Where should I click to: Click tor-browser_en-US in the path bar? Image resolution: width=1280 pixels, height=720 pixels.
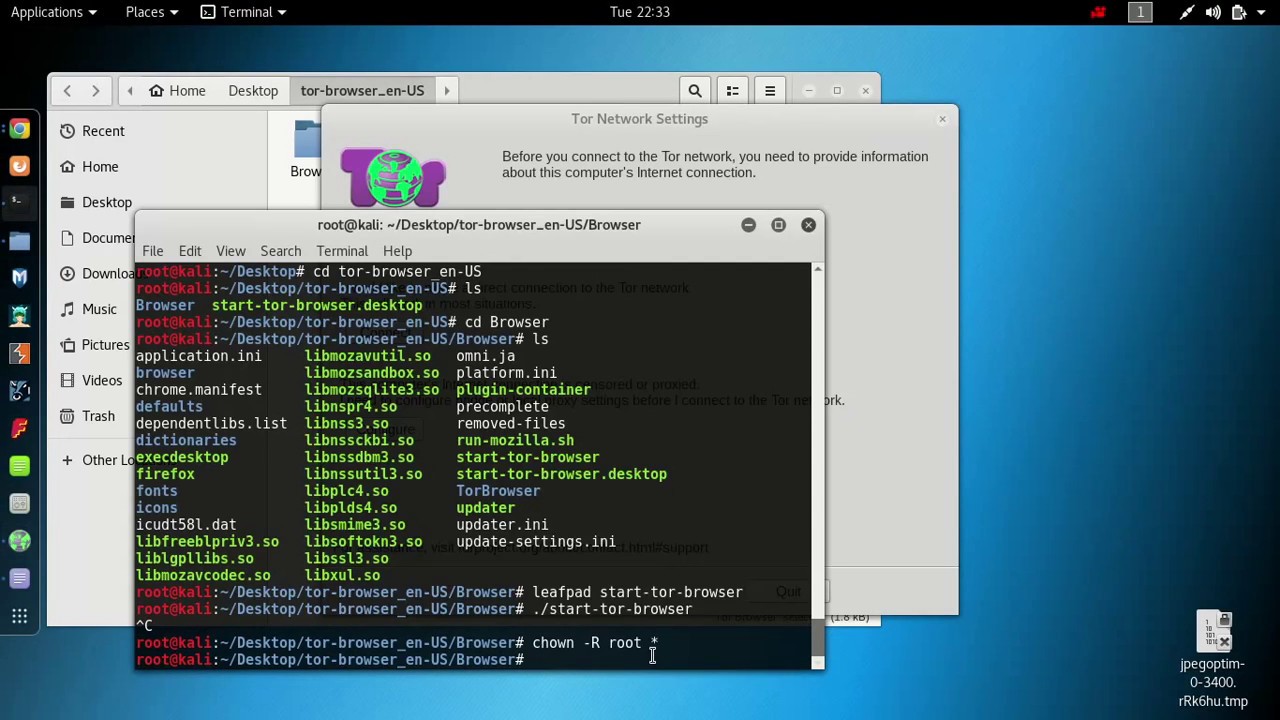point(362,91)
